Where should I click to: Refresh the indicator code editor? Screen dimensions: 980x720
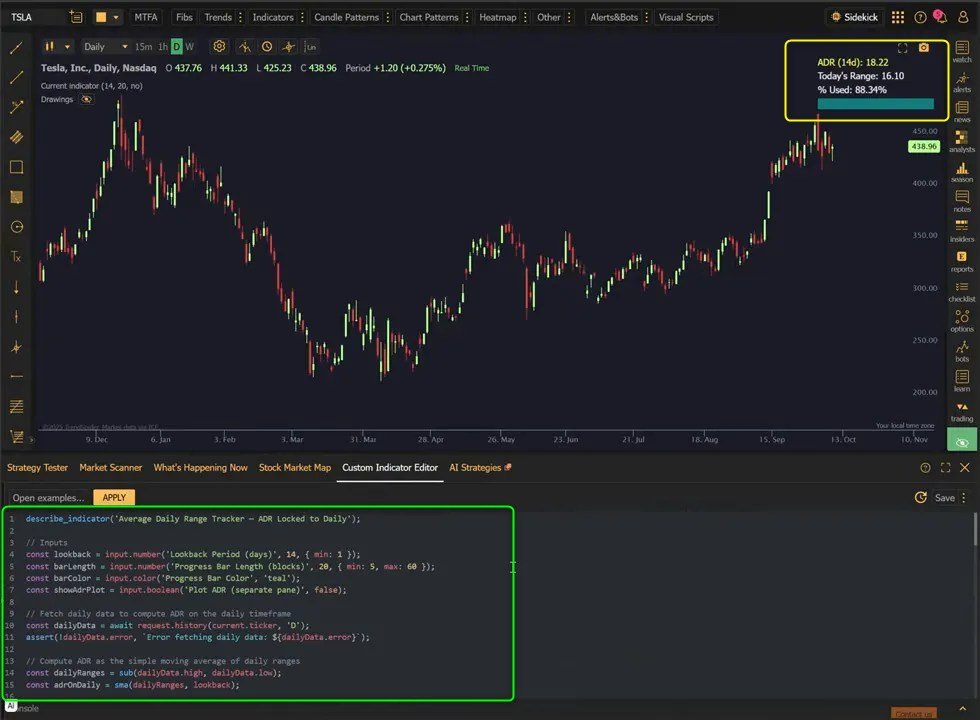pos(921,498)
